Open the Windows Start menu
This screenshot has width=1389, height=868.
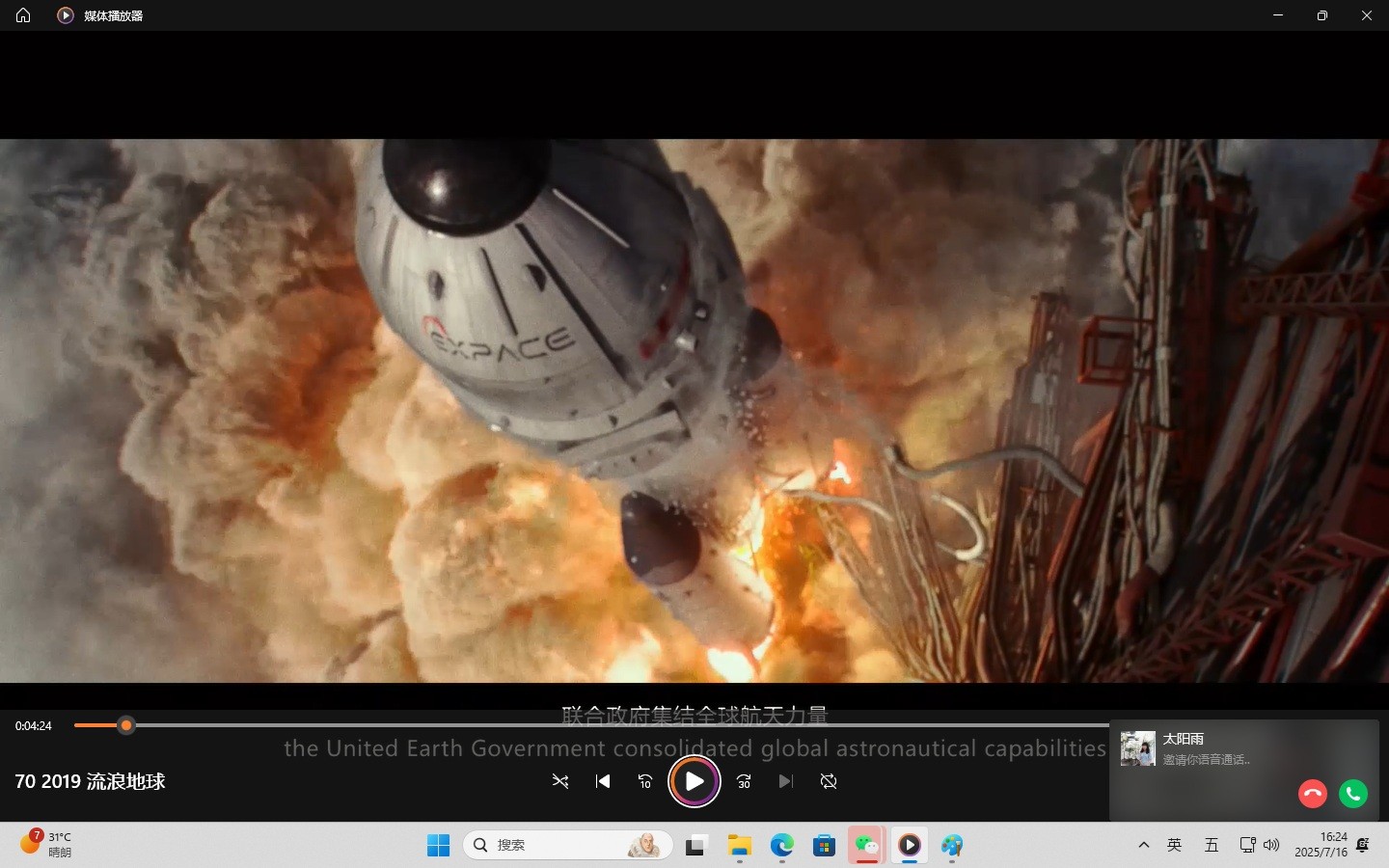(439, 846)
